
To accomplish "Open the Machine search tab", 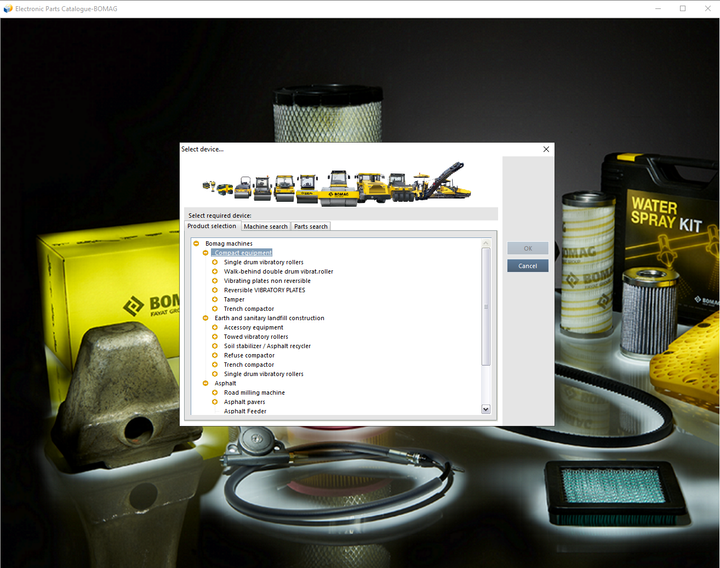I will coord(265,226).
